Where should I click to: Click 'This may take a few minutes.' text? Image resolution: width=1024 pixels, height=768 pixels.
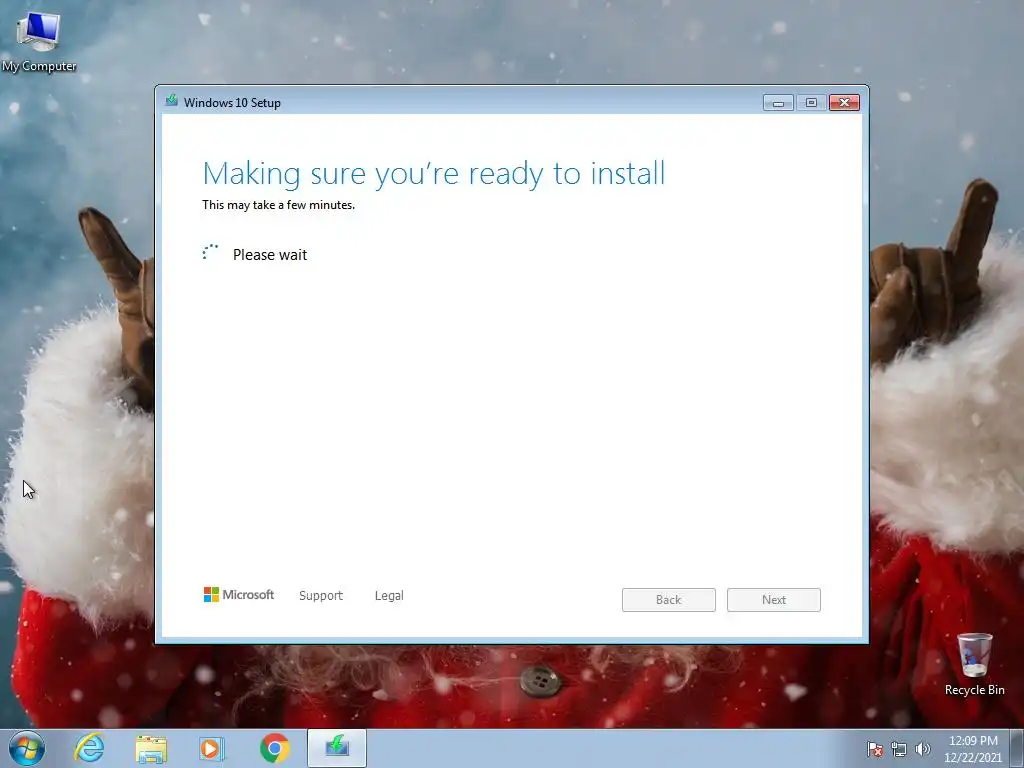pos(278,204)
